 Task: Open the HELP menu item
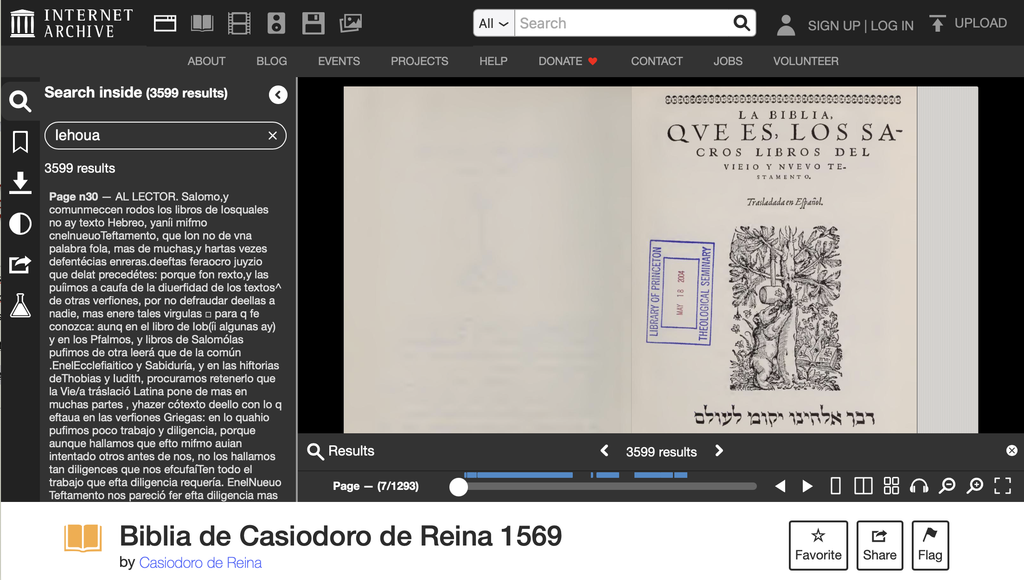[x=493, y=61]
